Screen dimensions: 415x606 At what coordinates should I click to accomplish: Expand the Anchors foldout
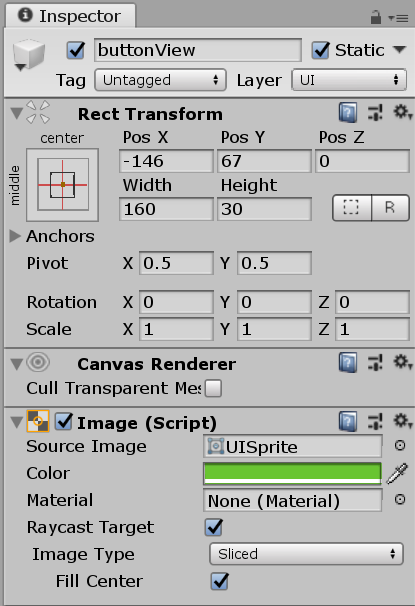click(x=15, y=236)
